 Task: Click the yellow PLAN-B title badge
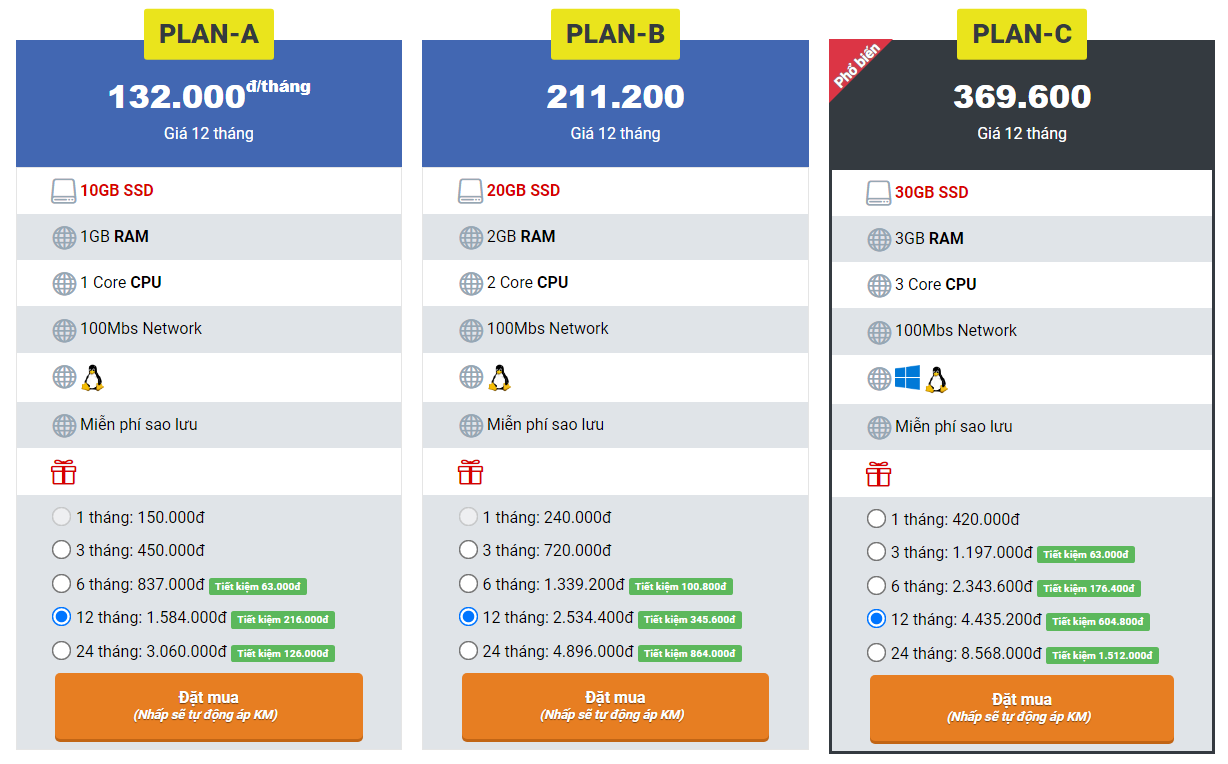click(615, 34)
